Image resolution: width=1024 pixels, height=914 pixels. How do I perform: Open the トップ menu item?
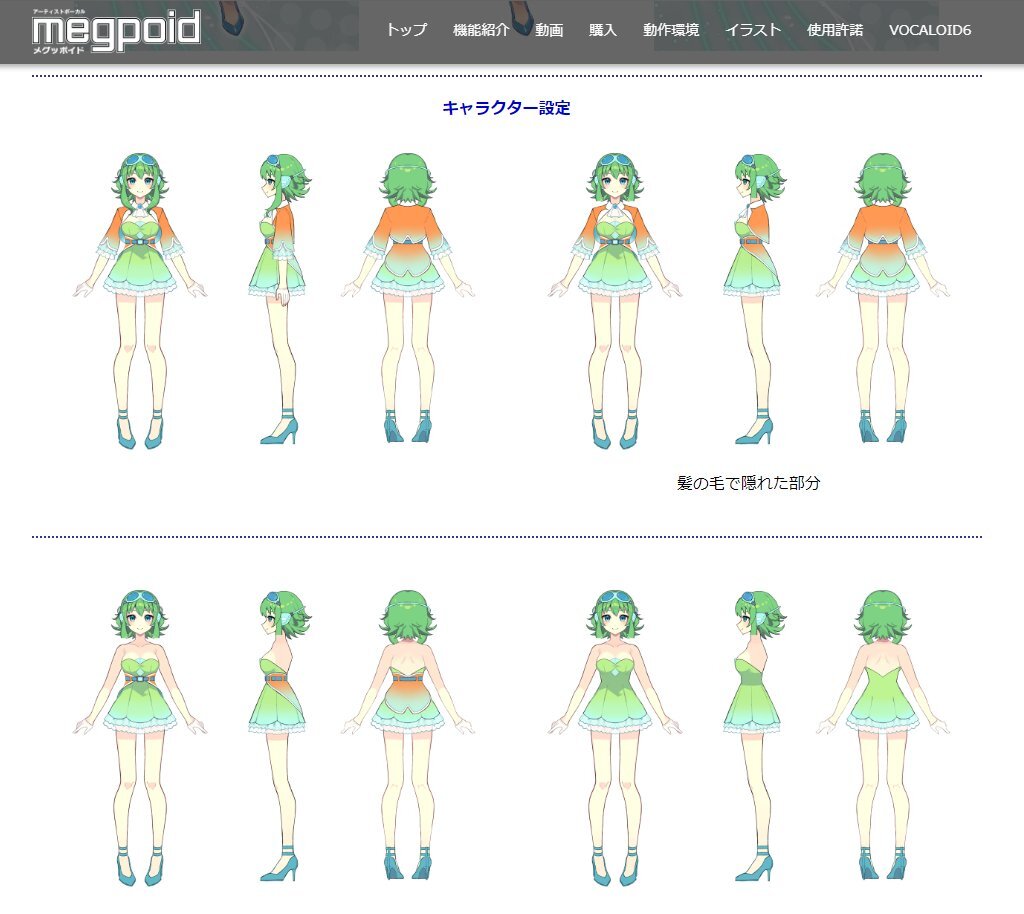click(406, 30)
